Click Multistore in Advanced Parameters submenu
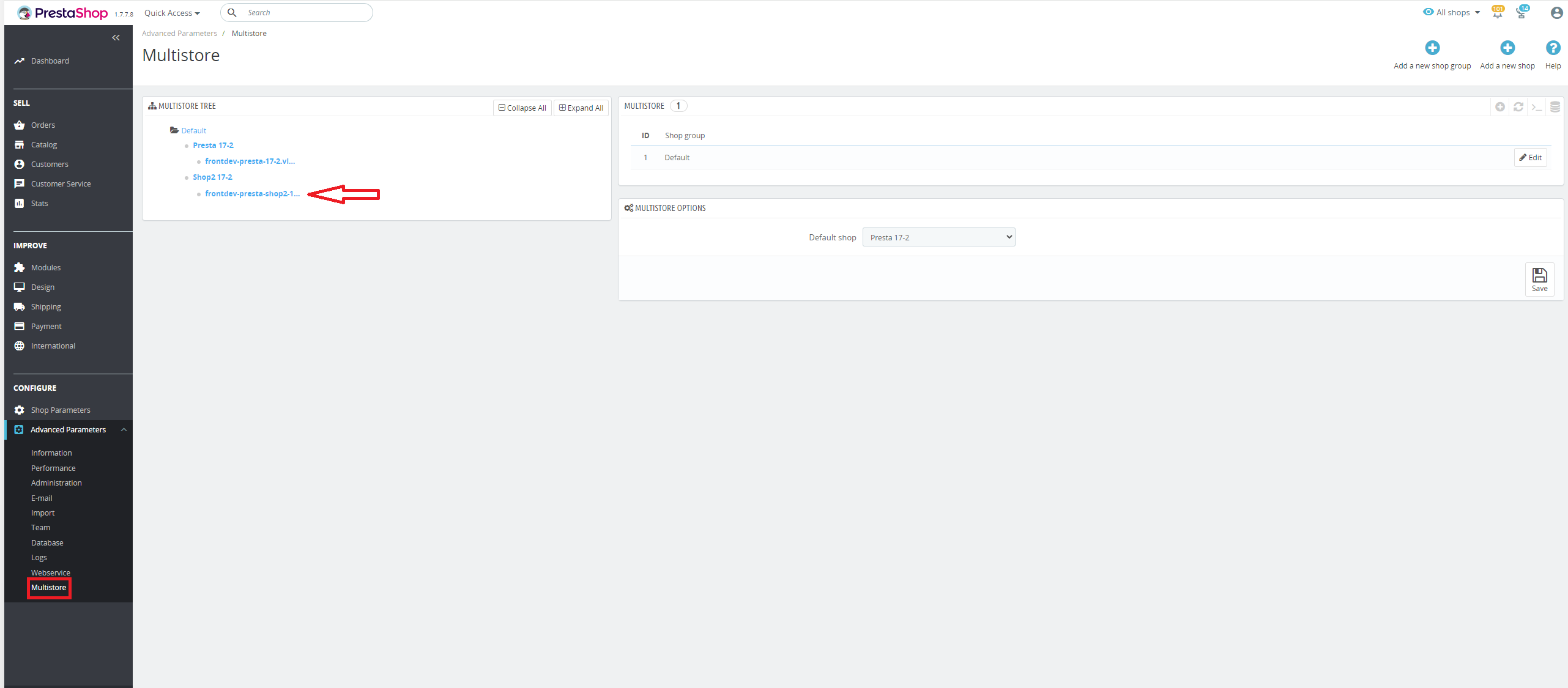Screen dimensions: 1568x688 [x=48, y=587]
